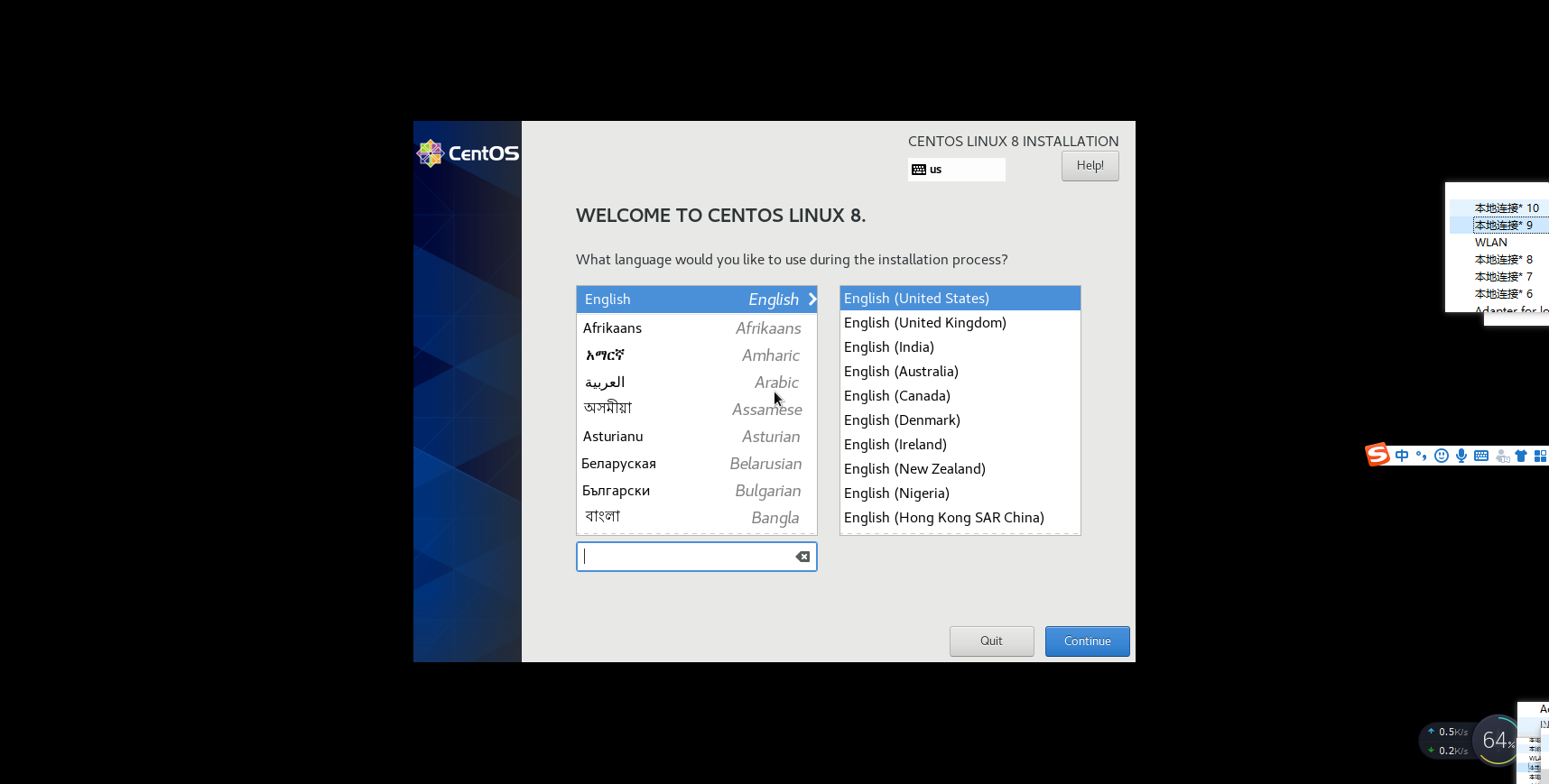The height and width of the screenshot is (784, 1549).
Task: Select the Afrikaans language row
Action: (x=697, y=328)
